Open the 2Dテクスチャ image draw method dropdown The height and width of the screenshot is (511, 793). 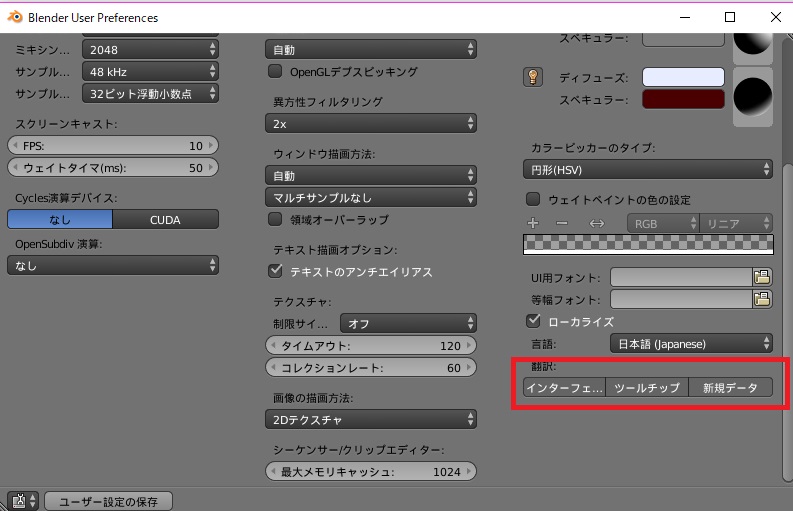[371, 419]
